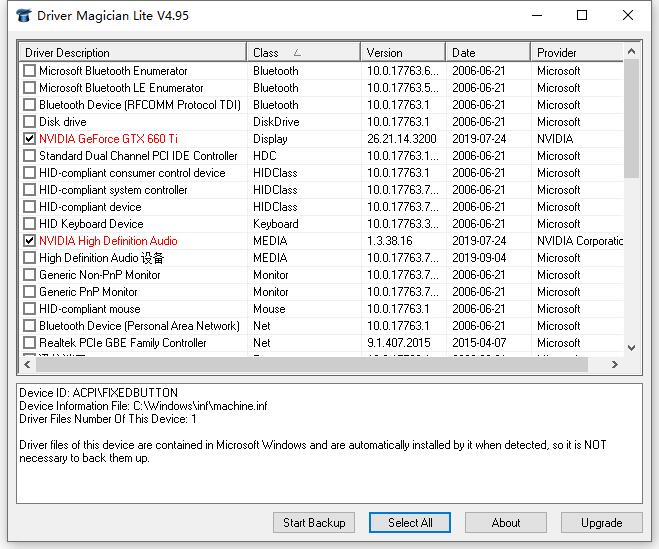Click the date 2015-04-07 cell
659x549 pixels.
[x=479, y=343]
